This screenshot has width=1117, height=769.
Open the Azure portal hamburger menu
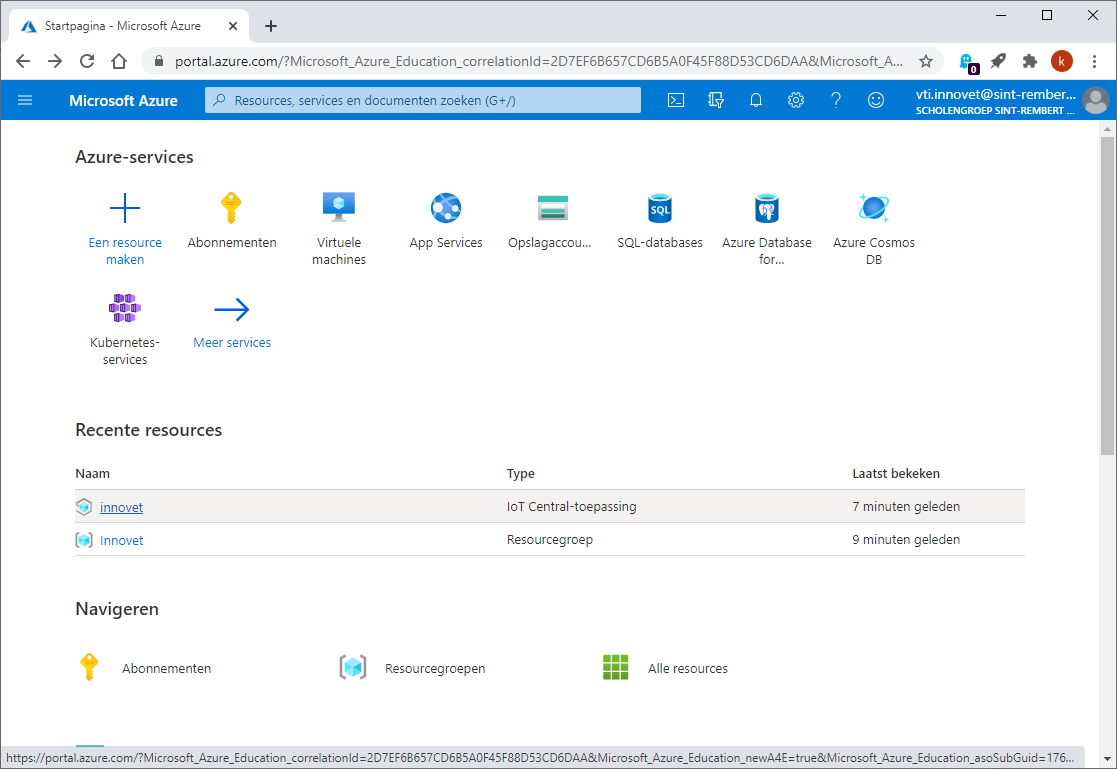click(x=25, y=100)
